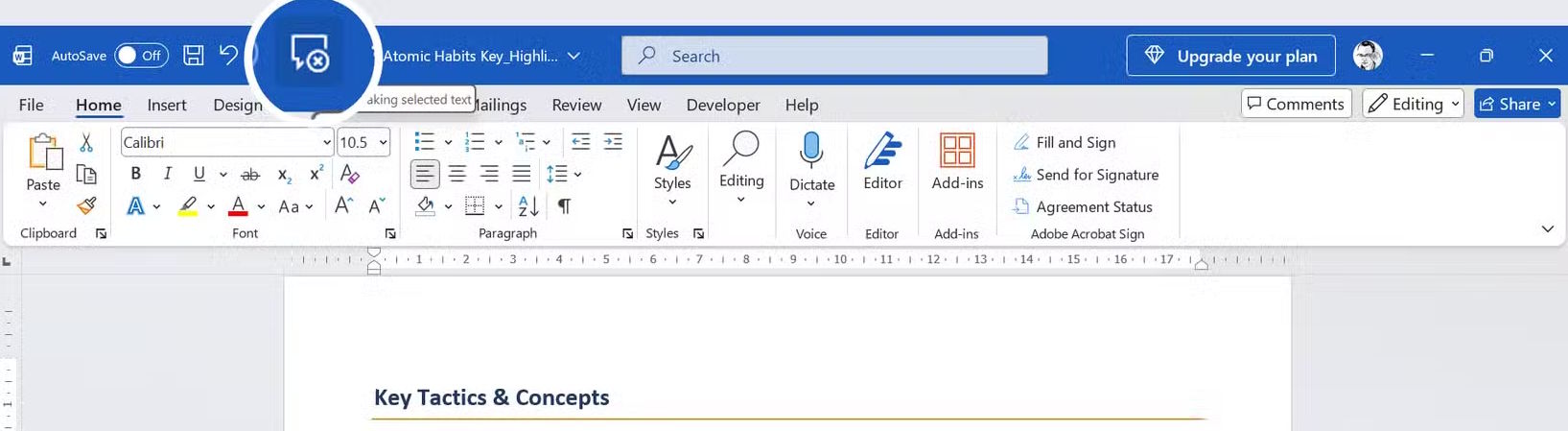
Task: Apply multilevel list
Action: [x=526, y=142]
